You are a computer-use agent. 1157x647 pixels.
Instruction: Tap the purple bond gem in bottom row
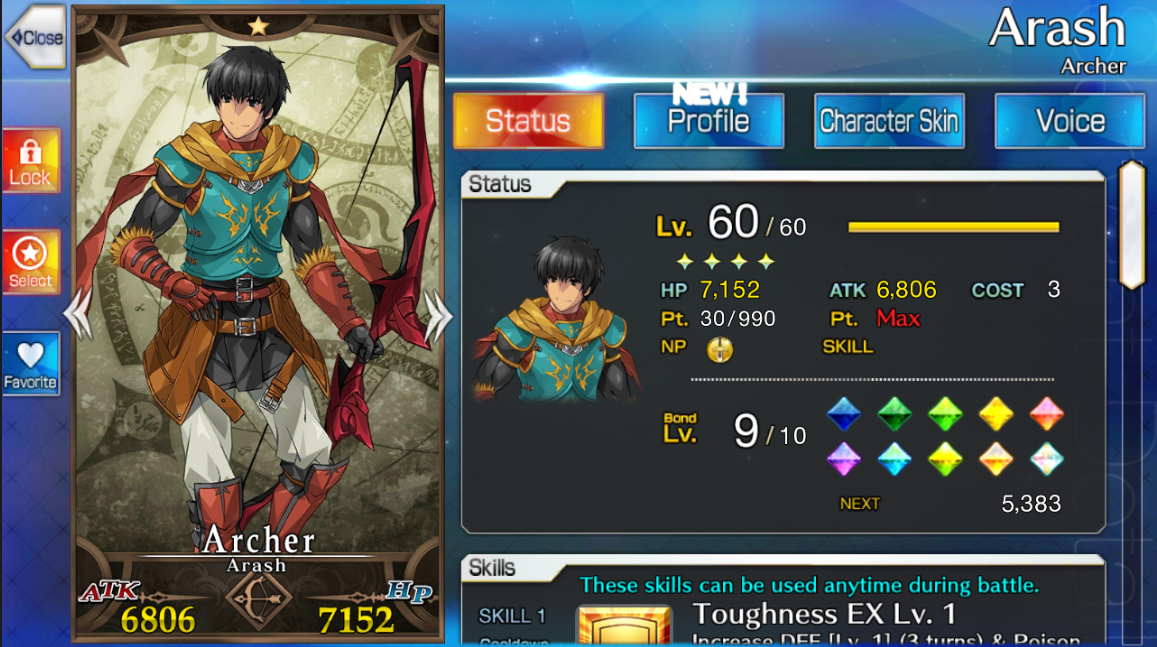[843, 459]
